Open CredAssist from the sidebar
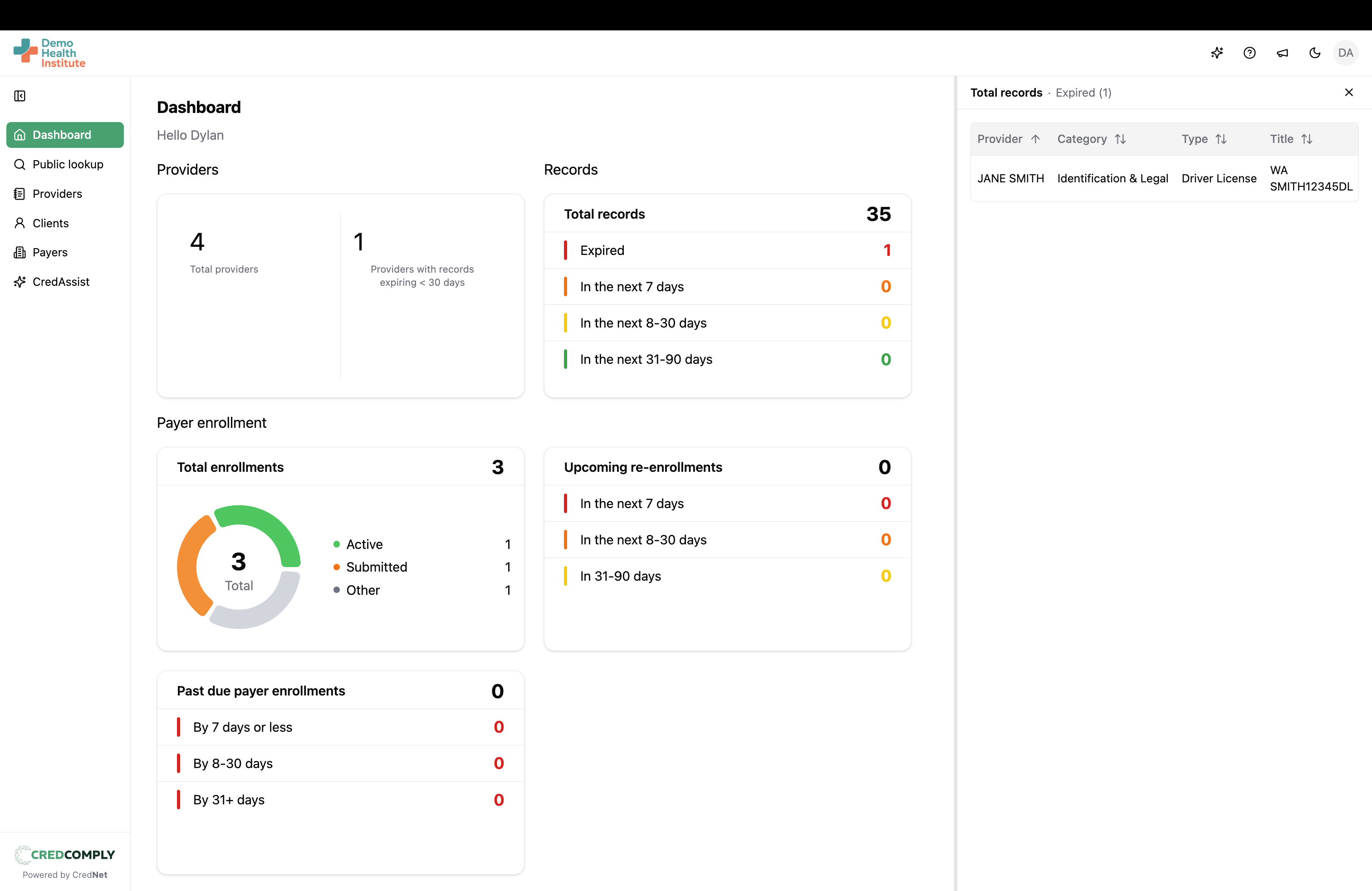The width and height of the screenshot is (1372, 891). (x=61, y=282)
